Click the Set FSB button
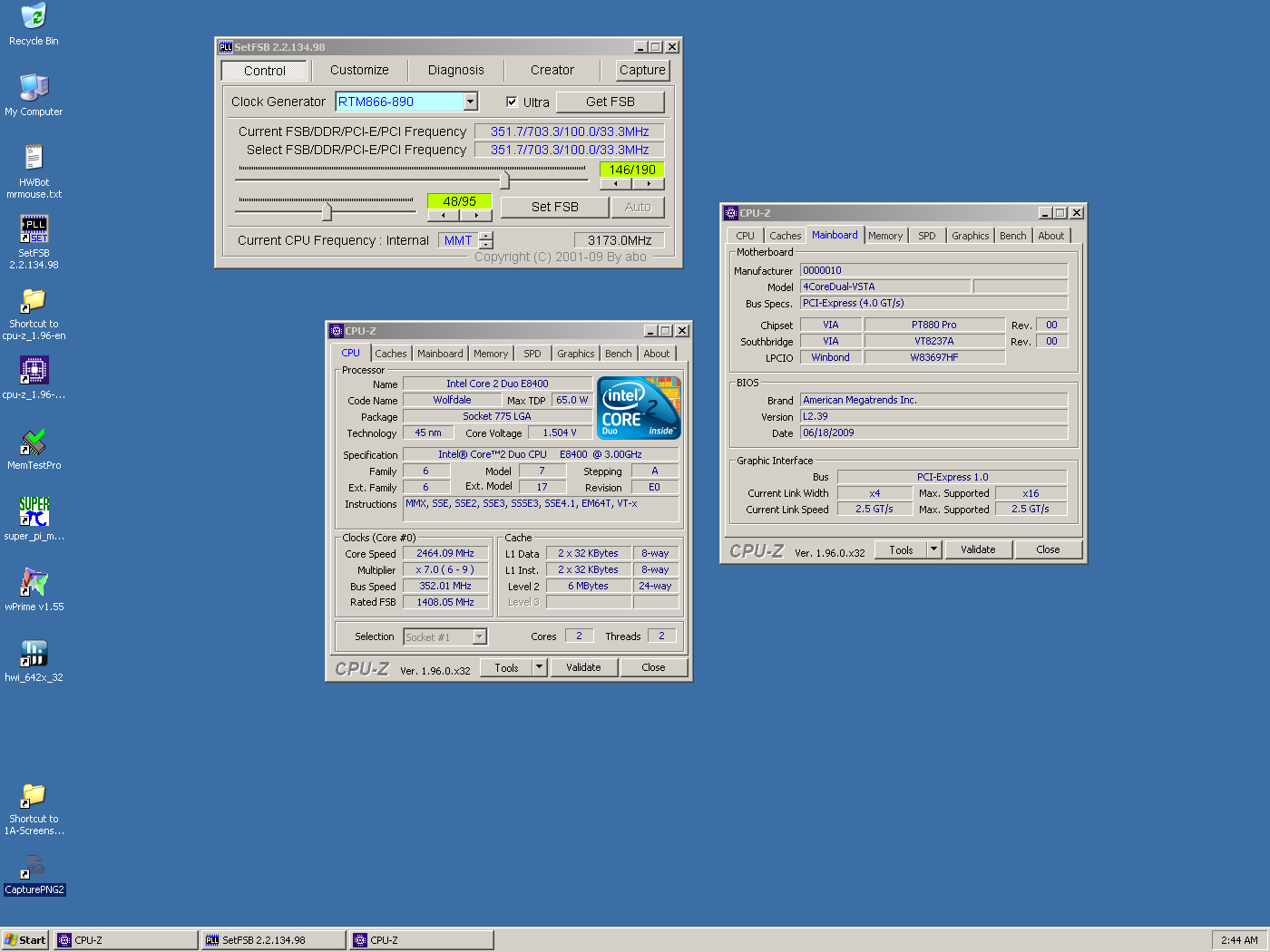 coord(554,207)
